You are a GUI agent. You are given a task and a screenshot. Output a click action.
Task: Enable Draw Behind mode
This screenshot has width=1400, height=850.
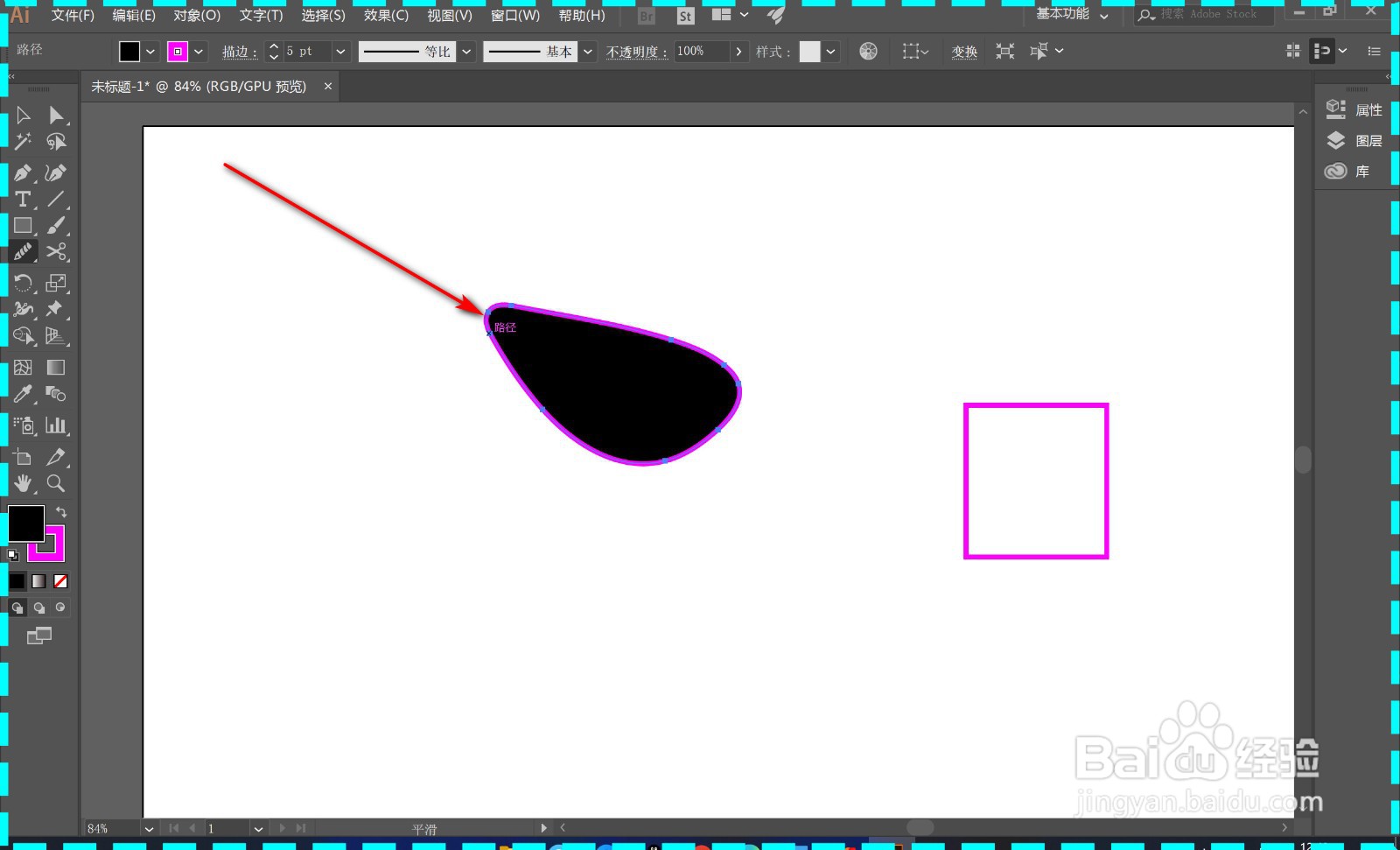tap(38, 608)
